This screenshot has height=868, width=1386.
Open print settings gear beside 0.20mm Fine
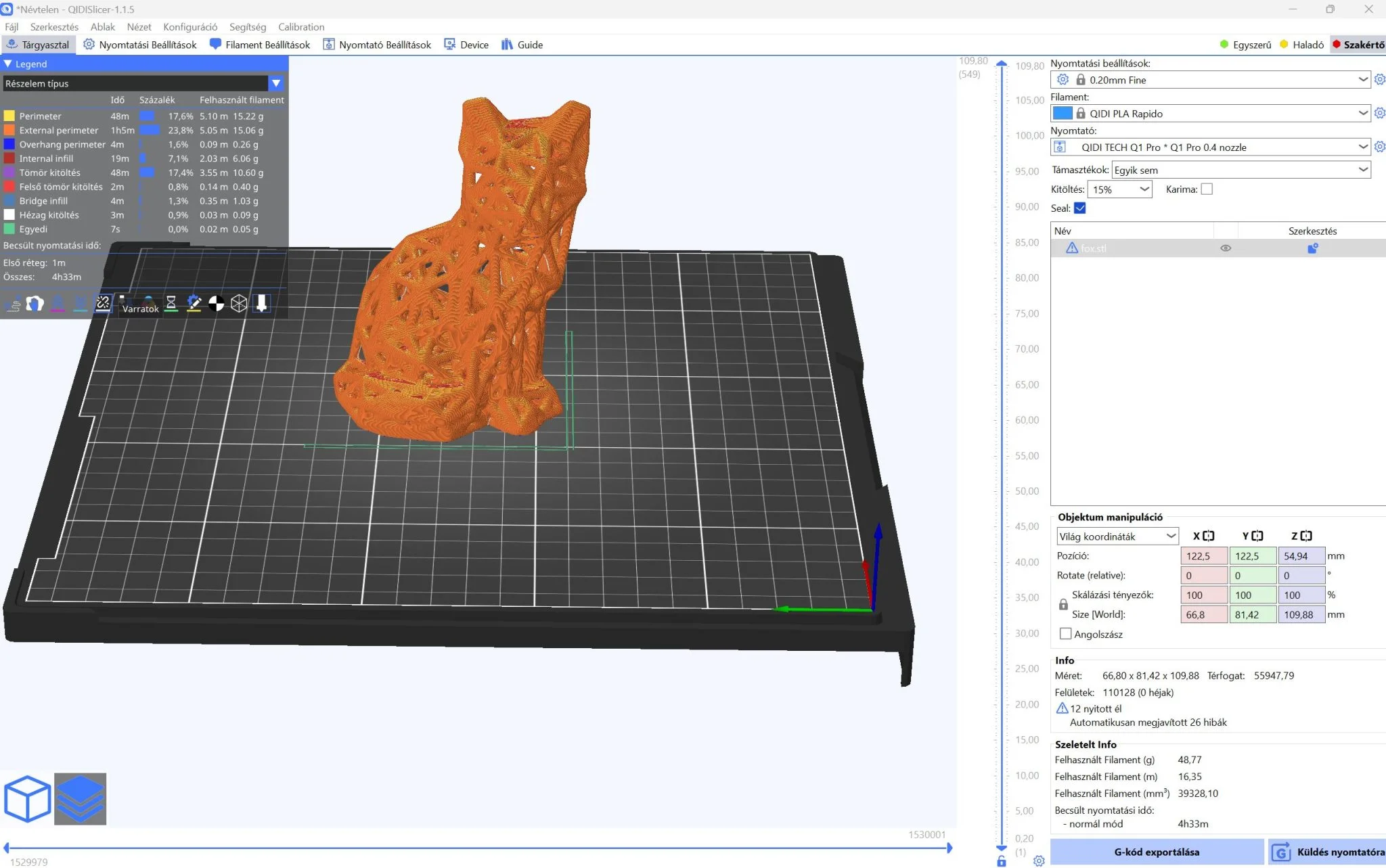(1379, 80)
